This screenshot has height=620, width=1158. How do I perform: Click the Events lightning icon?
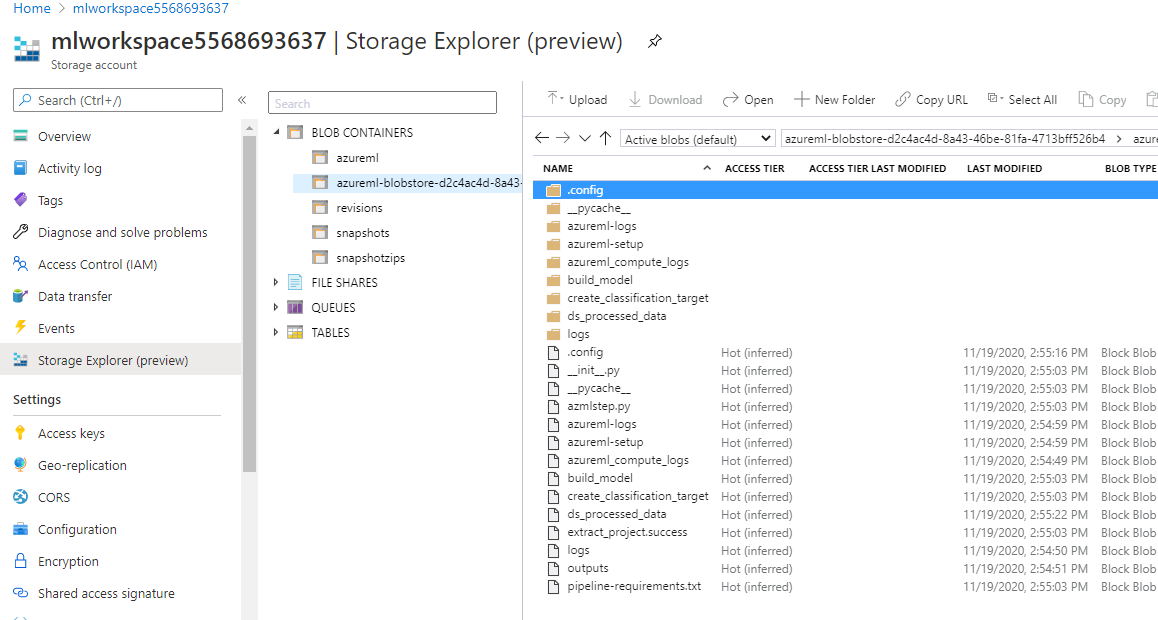(21, 328)
